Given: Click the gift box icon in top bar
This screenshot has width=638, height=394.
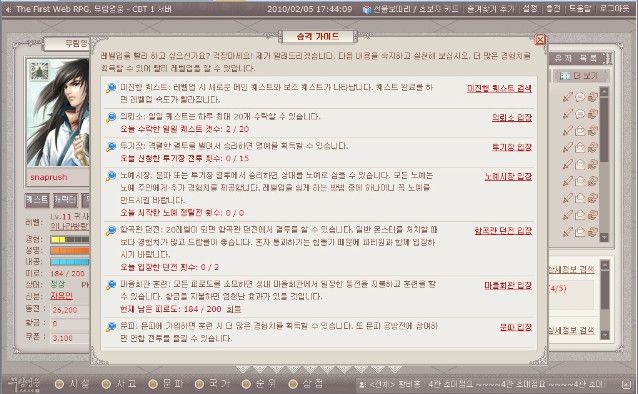Looking at the screenshot, I should [x=367, y=9].
